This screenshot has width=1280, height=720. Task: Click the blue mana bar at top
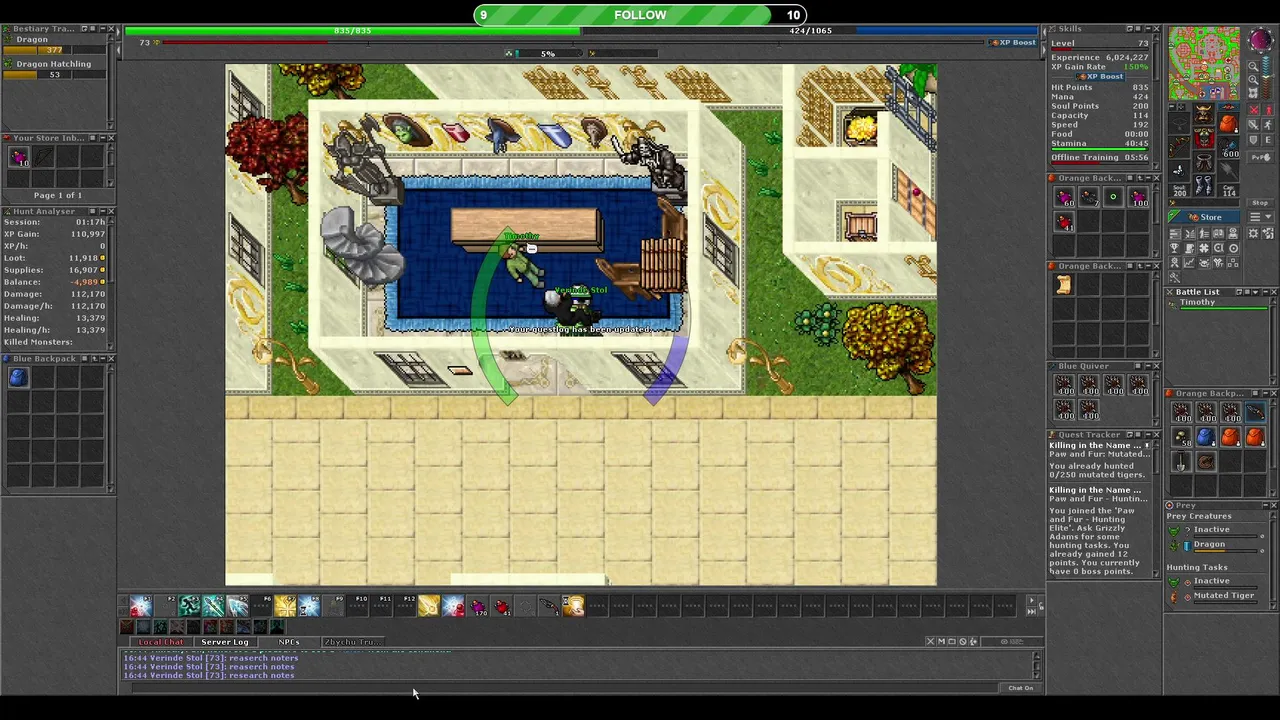point(808,30)
